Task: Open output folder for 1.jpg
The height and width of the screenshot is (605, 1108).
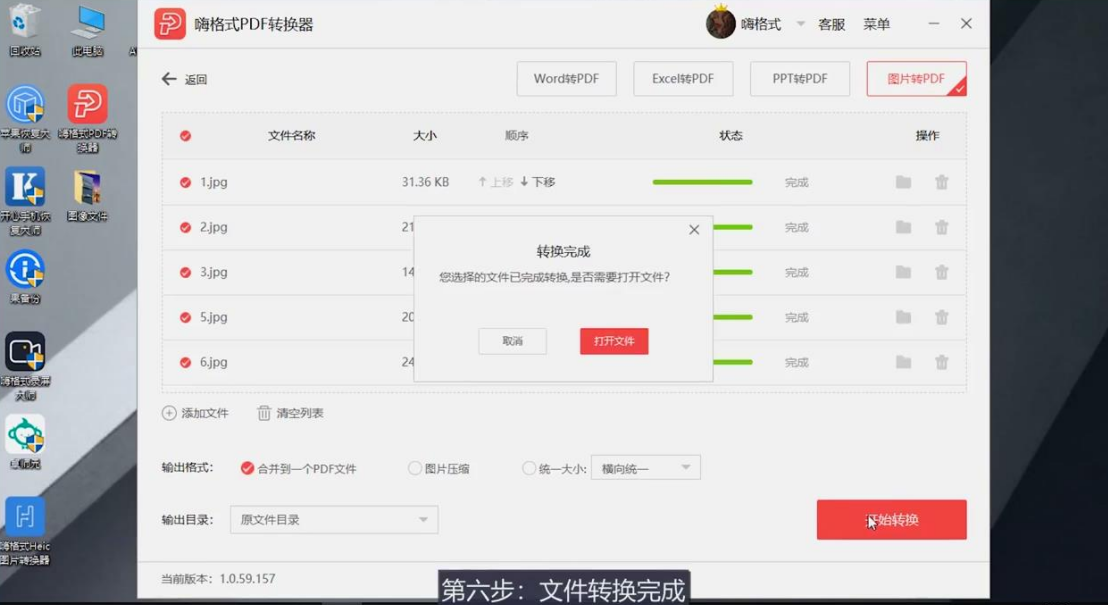Action: pos(903,182)
